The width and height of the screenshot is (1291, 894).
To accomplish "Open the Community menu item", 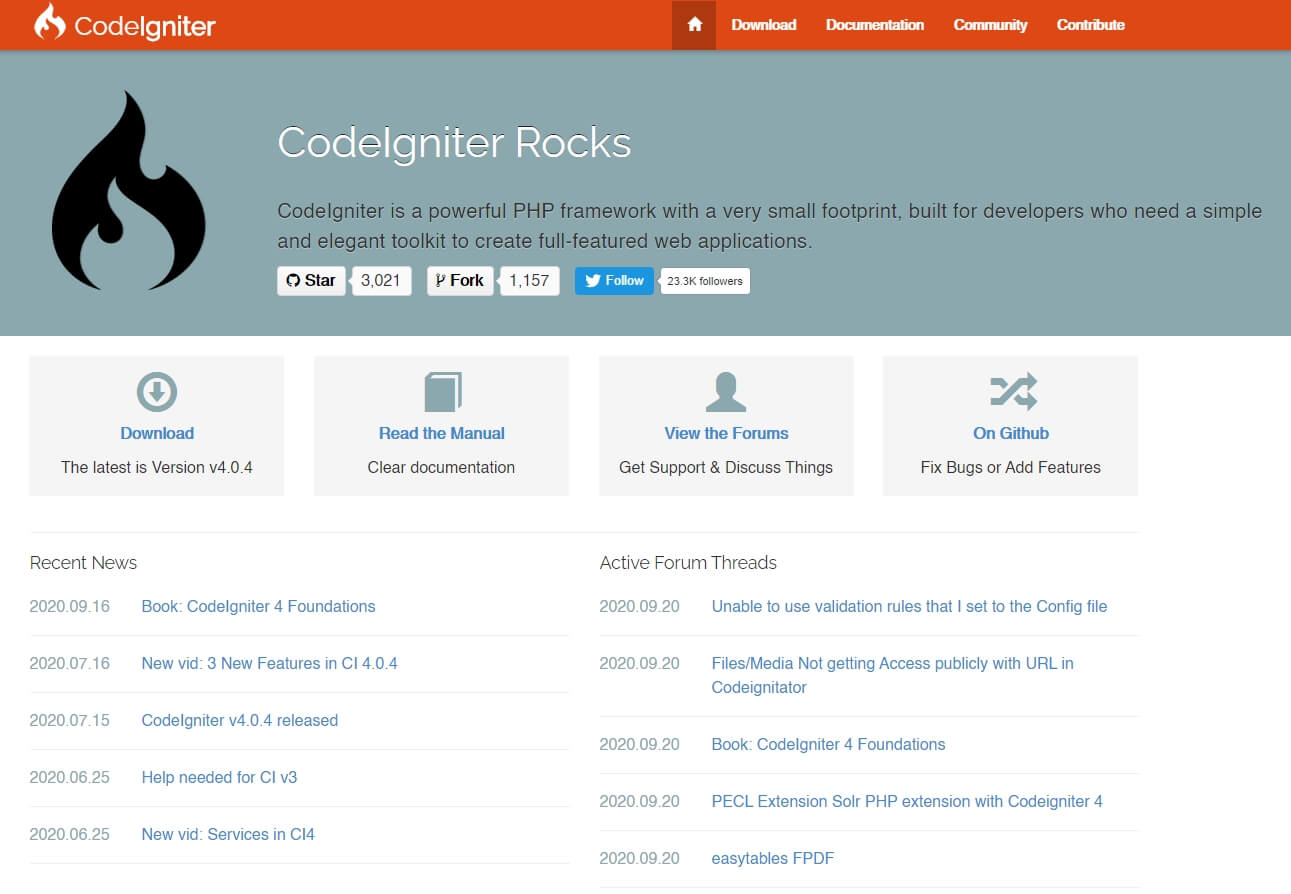I will pos(990,25).
